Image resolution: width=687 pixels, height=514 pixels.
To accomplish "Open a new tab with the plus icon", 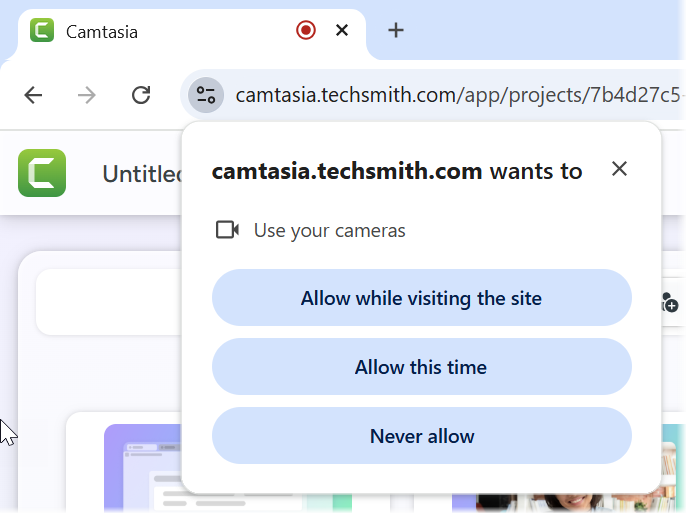I will point(396,30).
